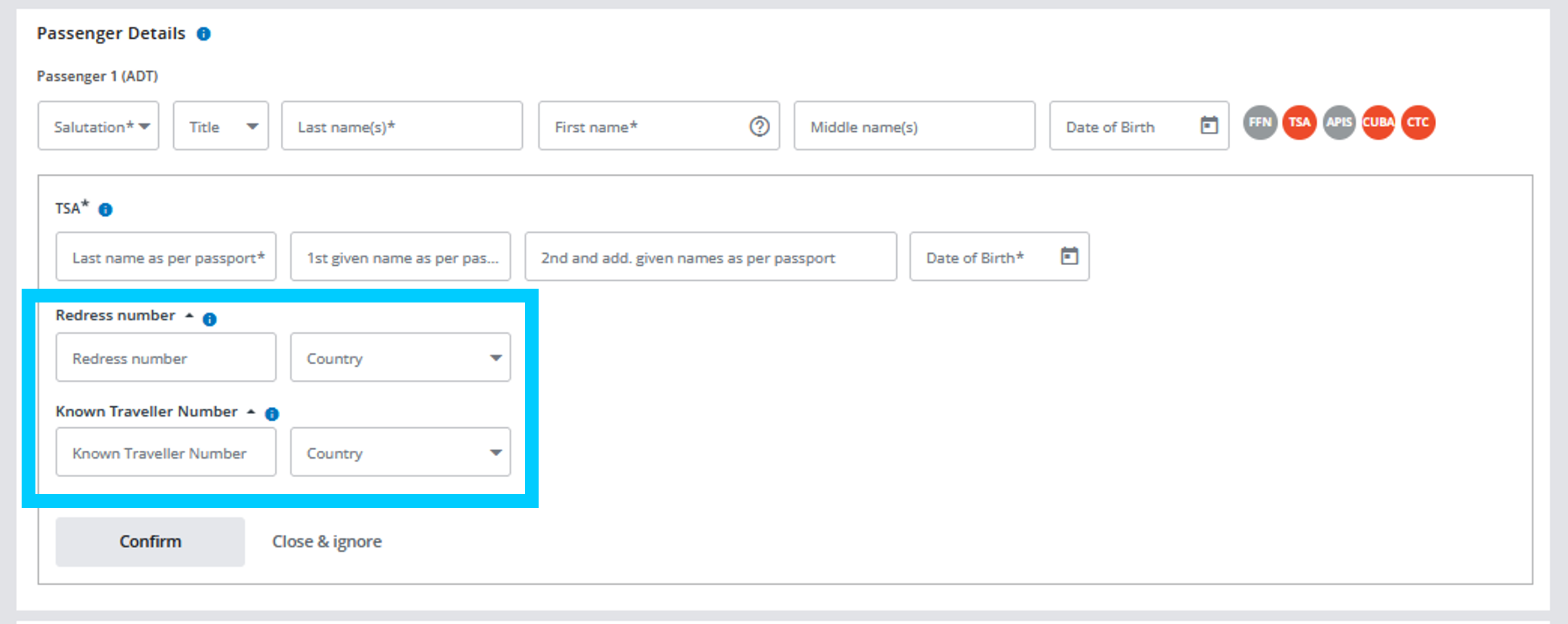Click info icon beside Known Traveller Number
The image size is (1568, 624).
pyautogui.click(x=272, y=414)
